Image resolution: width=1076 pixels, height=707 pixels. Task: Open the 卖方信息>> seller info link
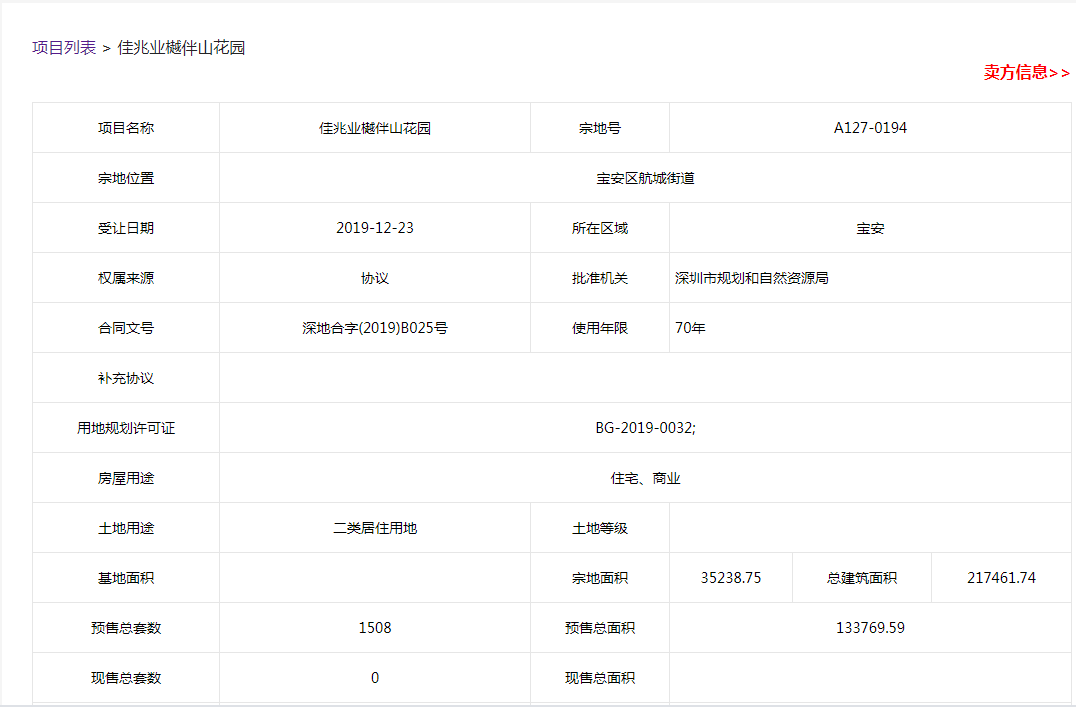[x=1024, y=72]
